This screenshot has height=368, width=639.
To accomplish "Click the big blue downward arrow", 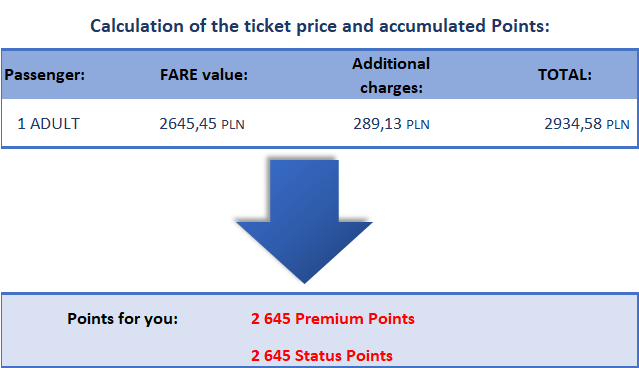I will 304,221.
